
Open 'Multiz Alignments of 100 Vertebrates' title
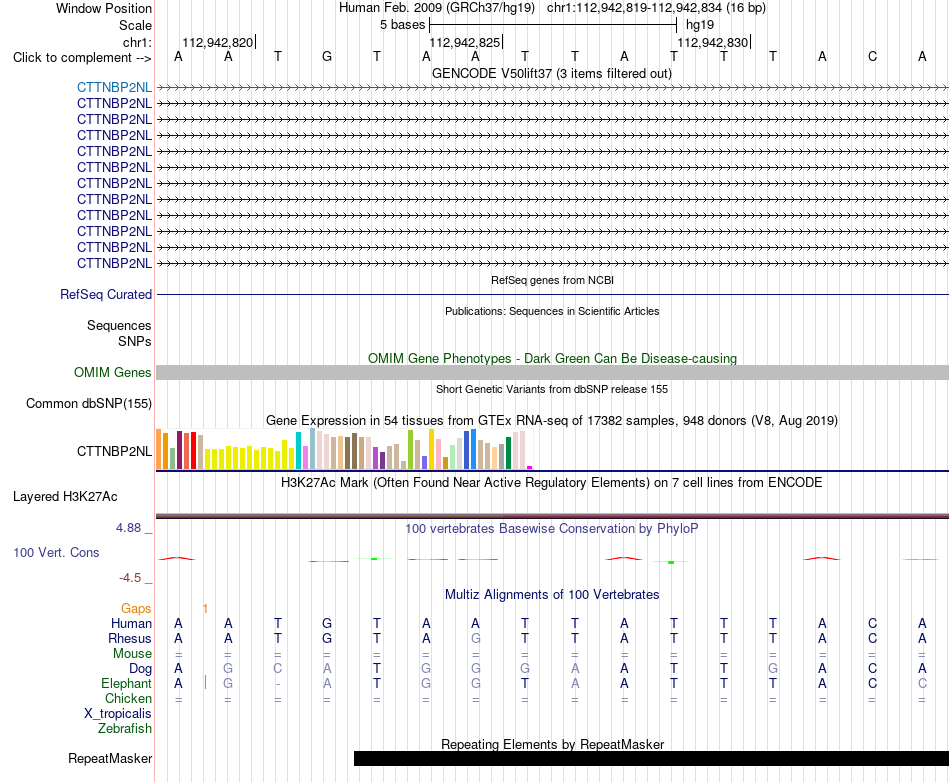coord(552,594)
